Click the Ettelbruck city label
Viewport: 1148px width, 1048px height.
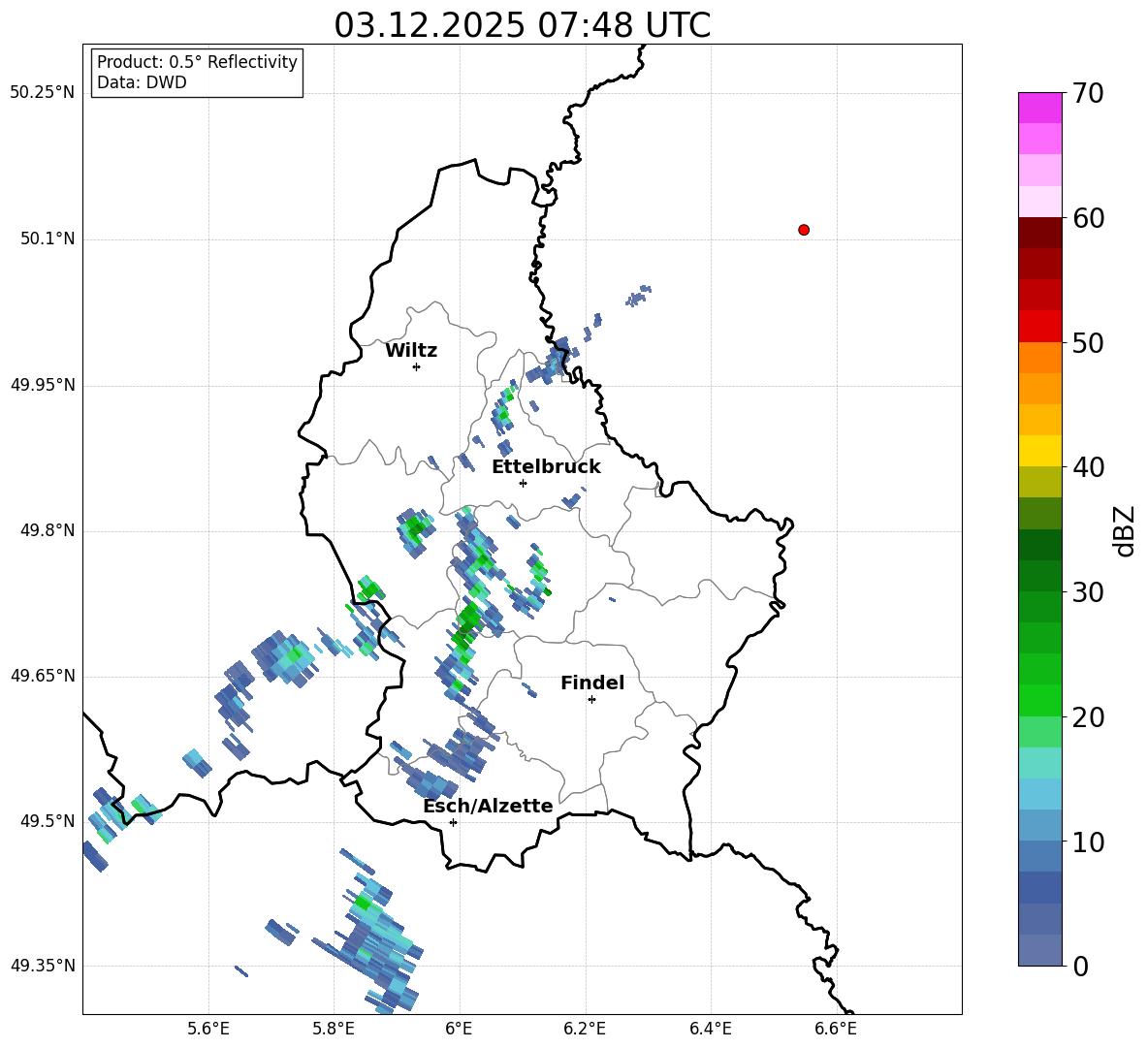coord(546,467)
